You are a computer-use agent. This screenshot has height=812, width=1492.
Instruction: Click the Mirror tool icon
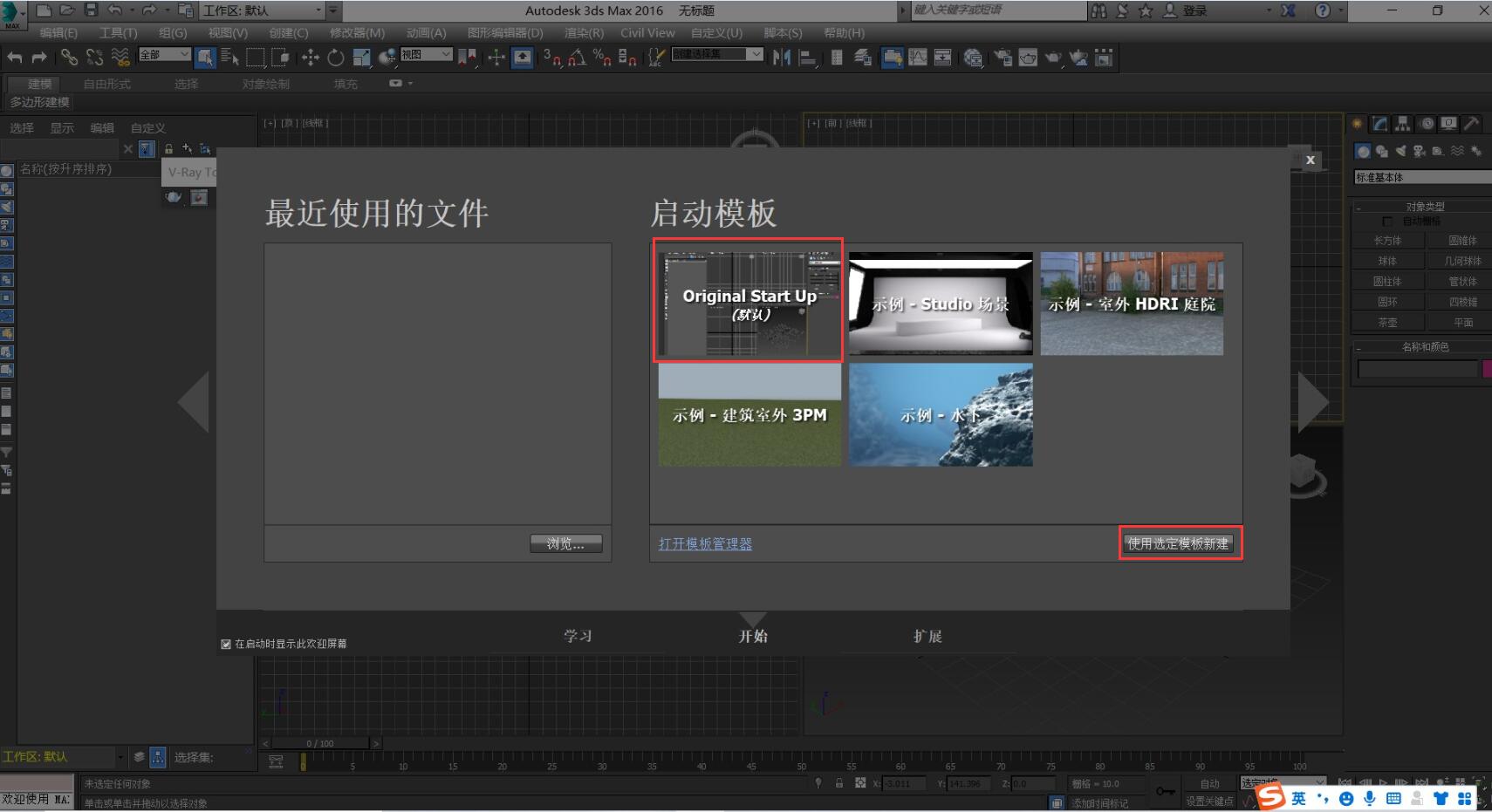(x=782, y=58)
